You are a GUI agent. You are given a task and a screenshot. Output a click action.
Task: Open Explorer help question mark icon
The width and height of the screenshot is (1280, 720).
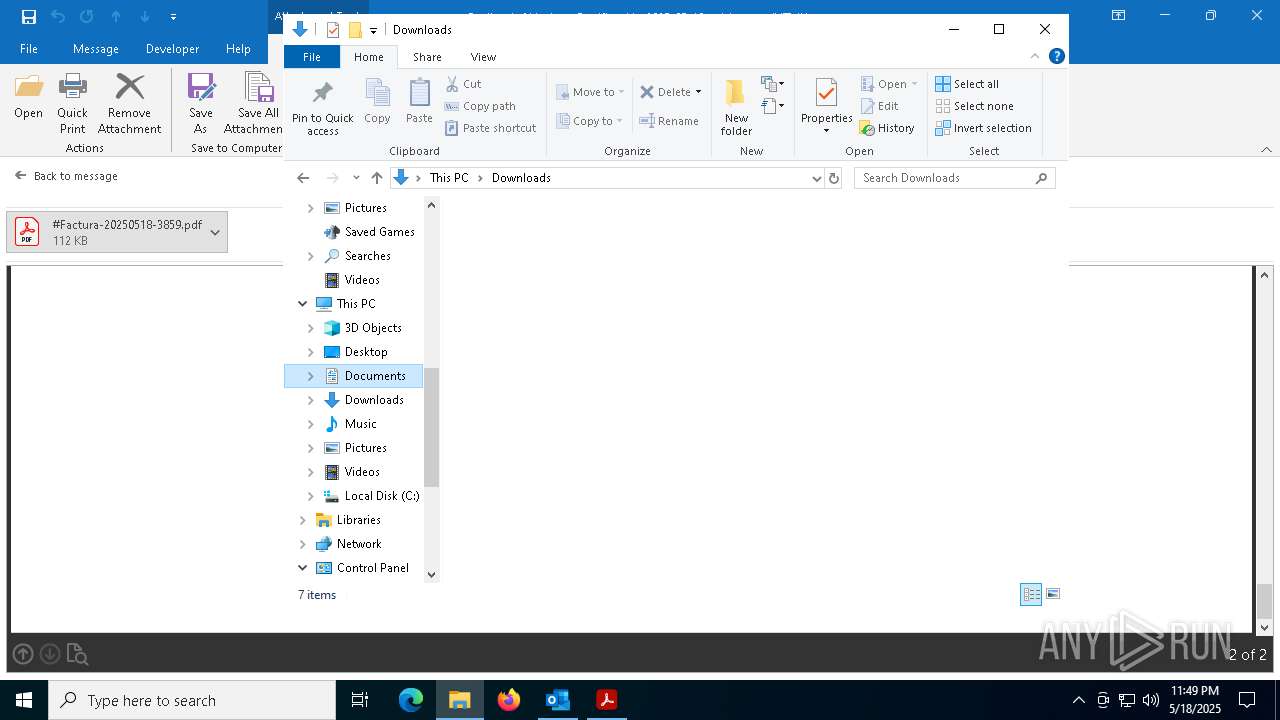tap(1056, 56)
